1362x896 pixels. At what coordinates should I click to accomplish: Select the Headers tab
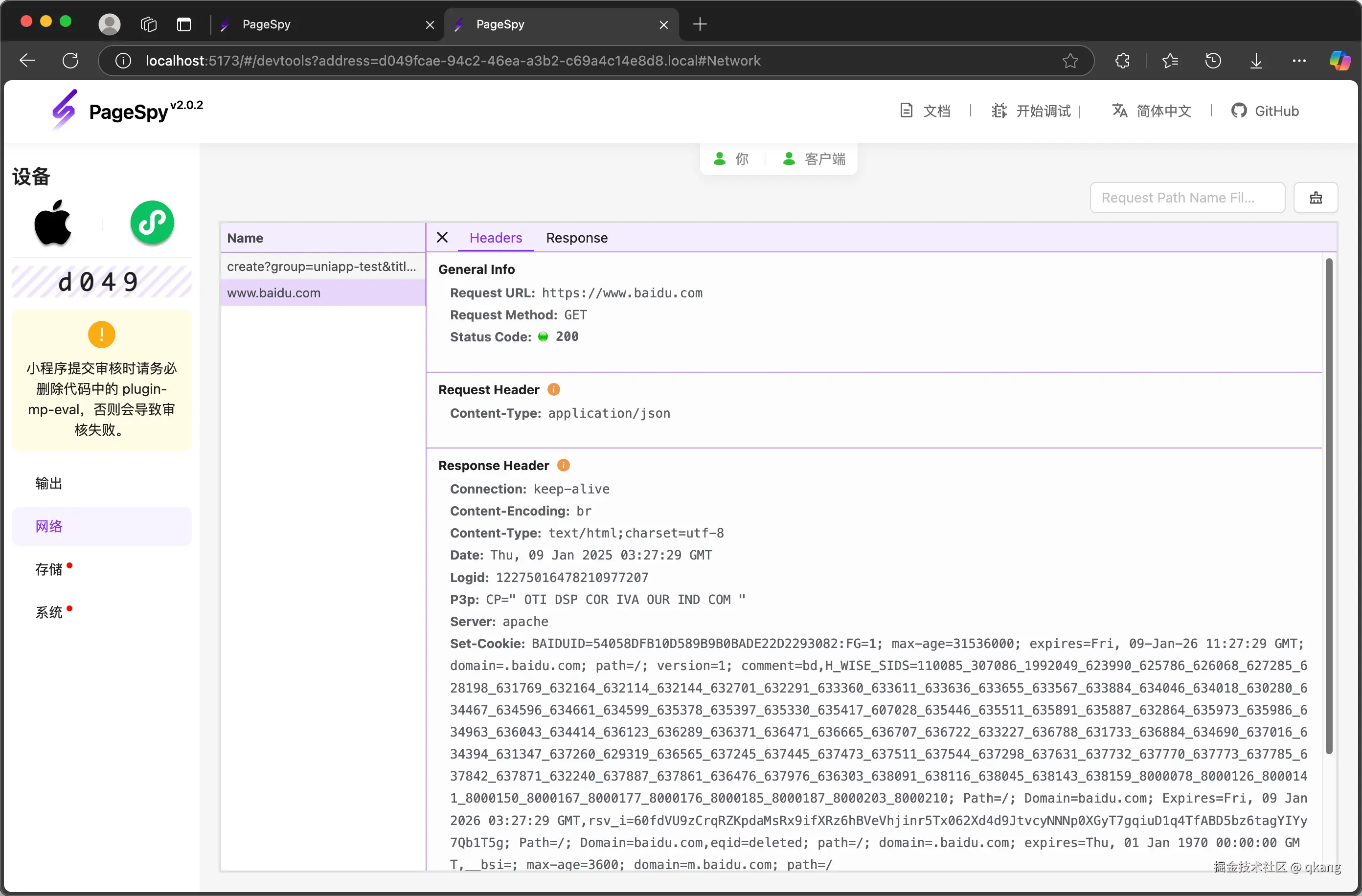coord(495,237)
